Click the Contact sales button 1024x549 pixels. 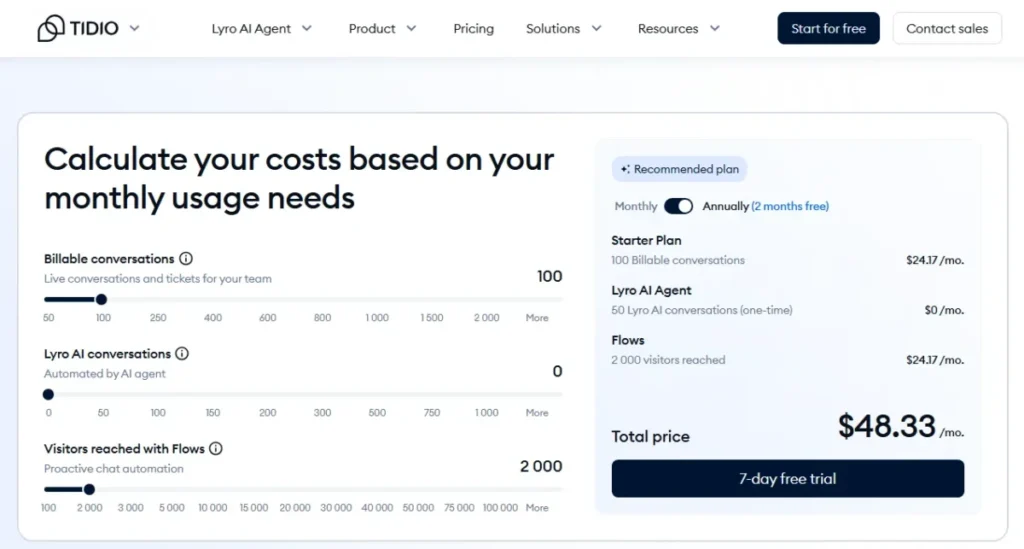coord(947,28)
